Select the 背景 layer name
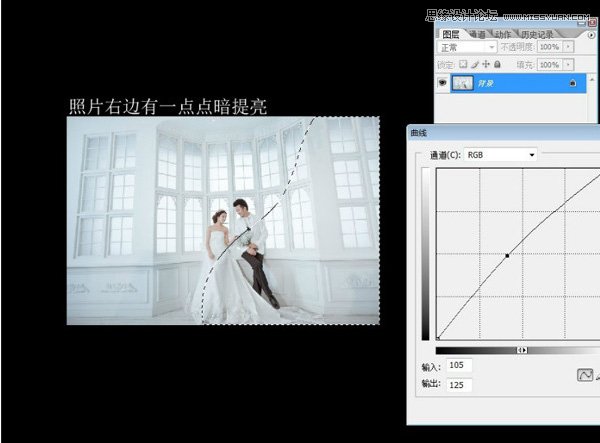The height and width of the screenshot is (443, 600). [485, 83]
